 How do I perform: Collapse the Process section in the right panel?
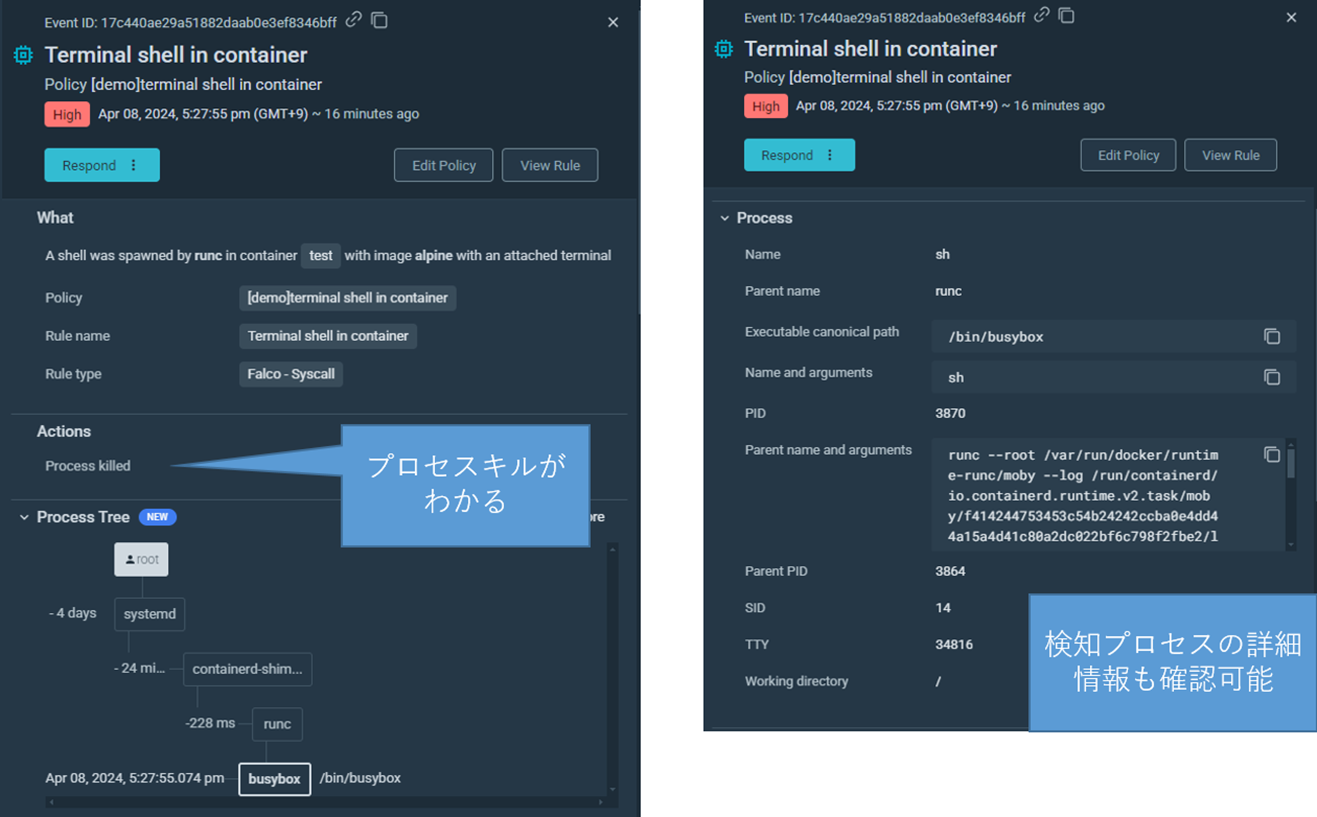(x=723, y=217)
